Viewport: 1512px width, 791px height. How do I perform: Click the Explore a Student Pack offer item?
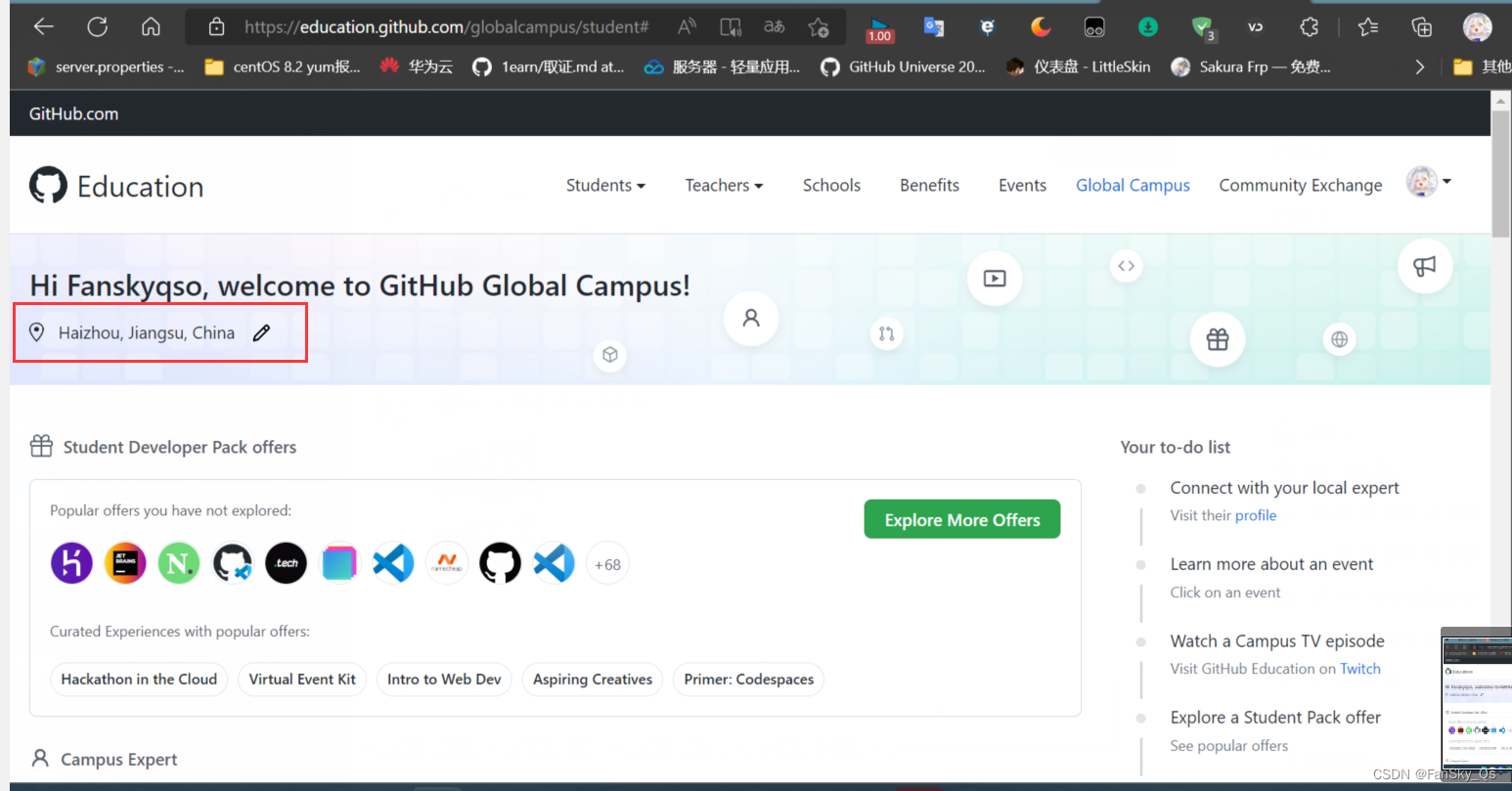pos(1275,718)
